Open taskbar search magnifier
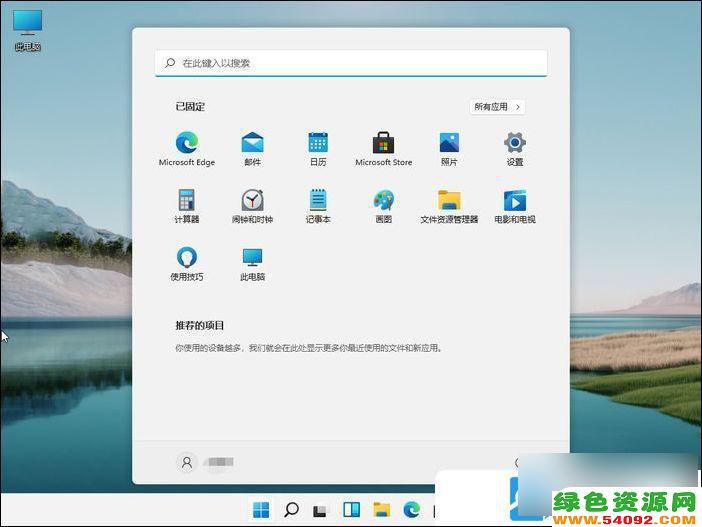 click(x=291, y=510)
